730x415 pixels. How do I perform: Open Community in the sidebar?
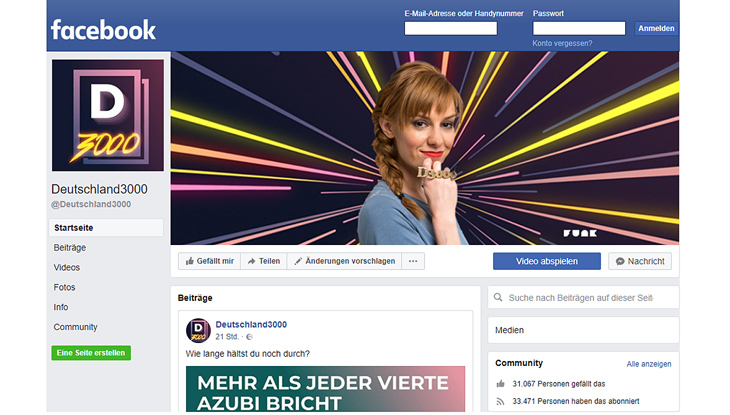click(75, 327)
